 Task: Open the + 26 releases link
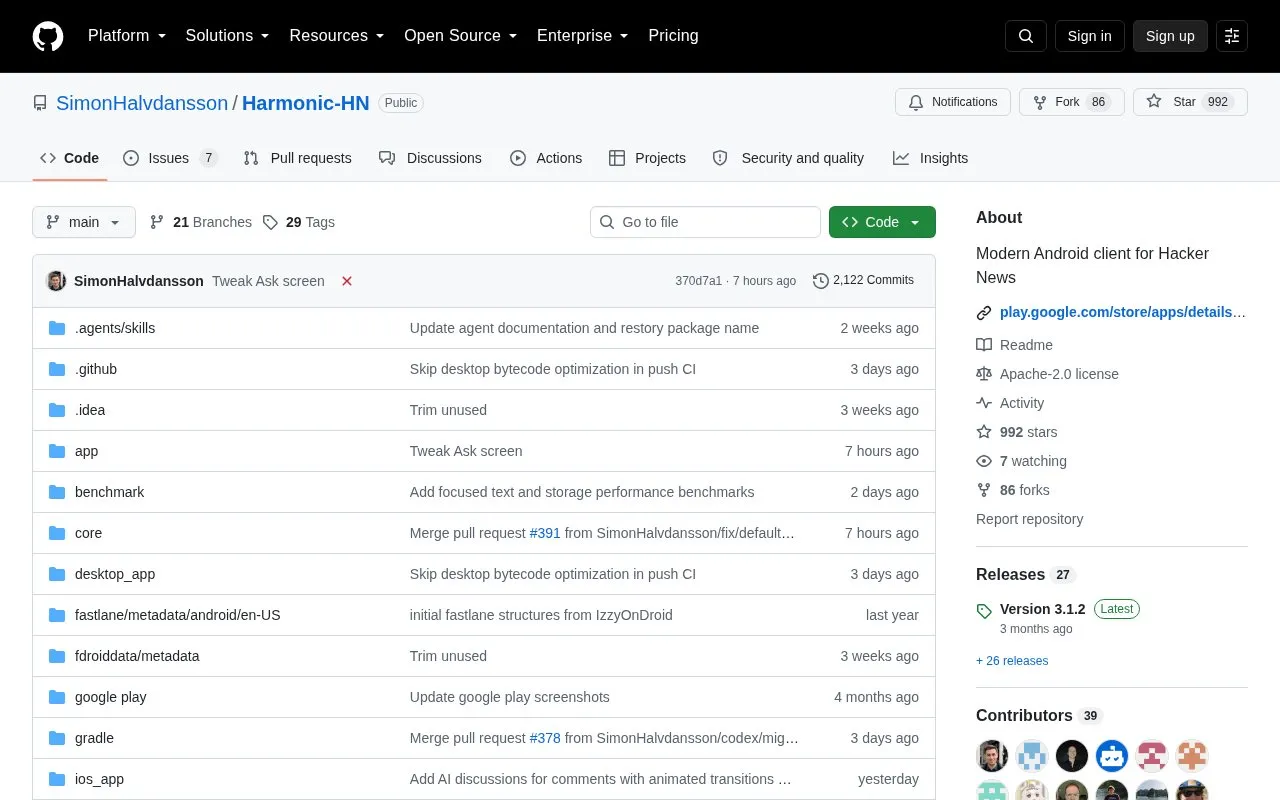click(1012, 661)
